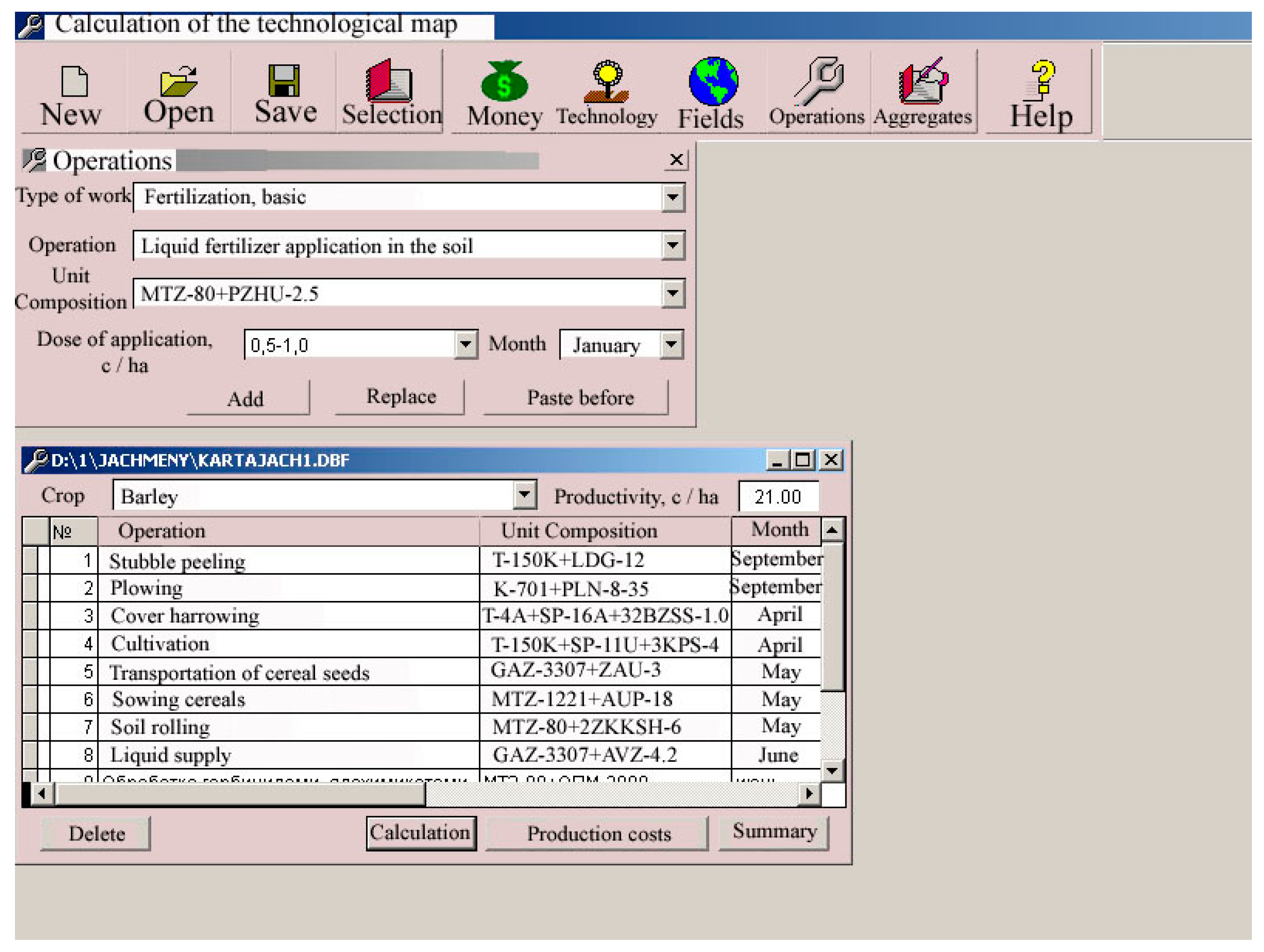Screen dimensions: 1264x952
Task: Open the Selection book icon
Action: 390,80
